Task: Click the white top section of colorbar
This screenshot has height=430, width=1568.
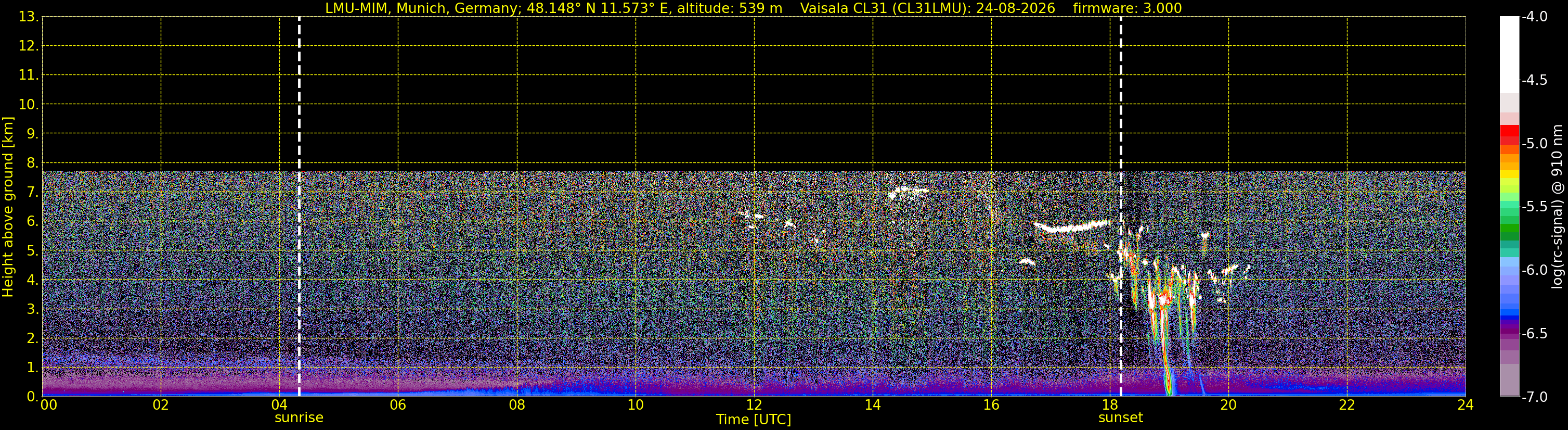Action: (1510, 55)
